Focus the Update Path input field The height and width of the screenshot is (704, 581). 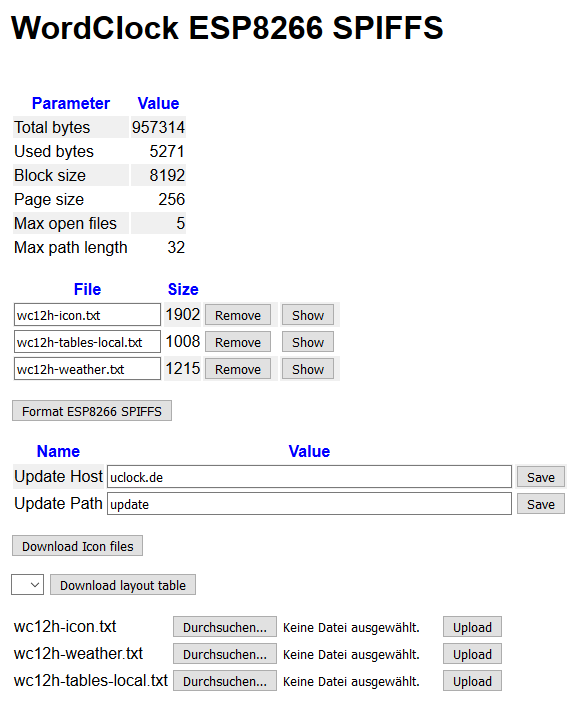[x=309, y=504]
